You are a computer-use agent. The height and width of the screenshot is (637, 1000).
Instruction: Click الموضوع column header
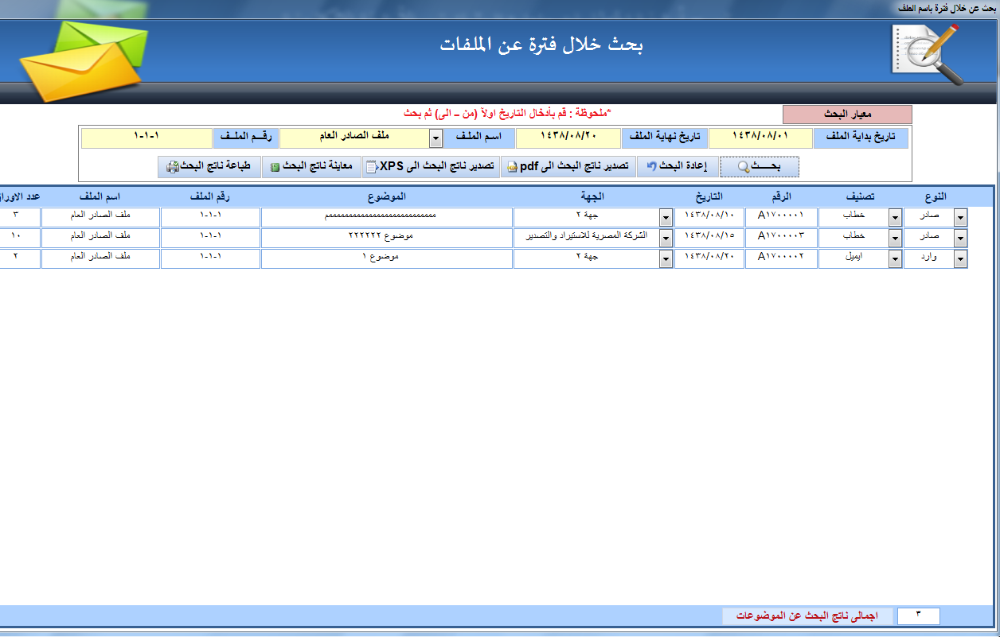click(x=386, y=197)
